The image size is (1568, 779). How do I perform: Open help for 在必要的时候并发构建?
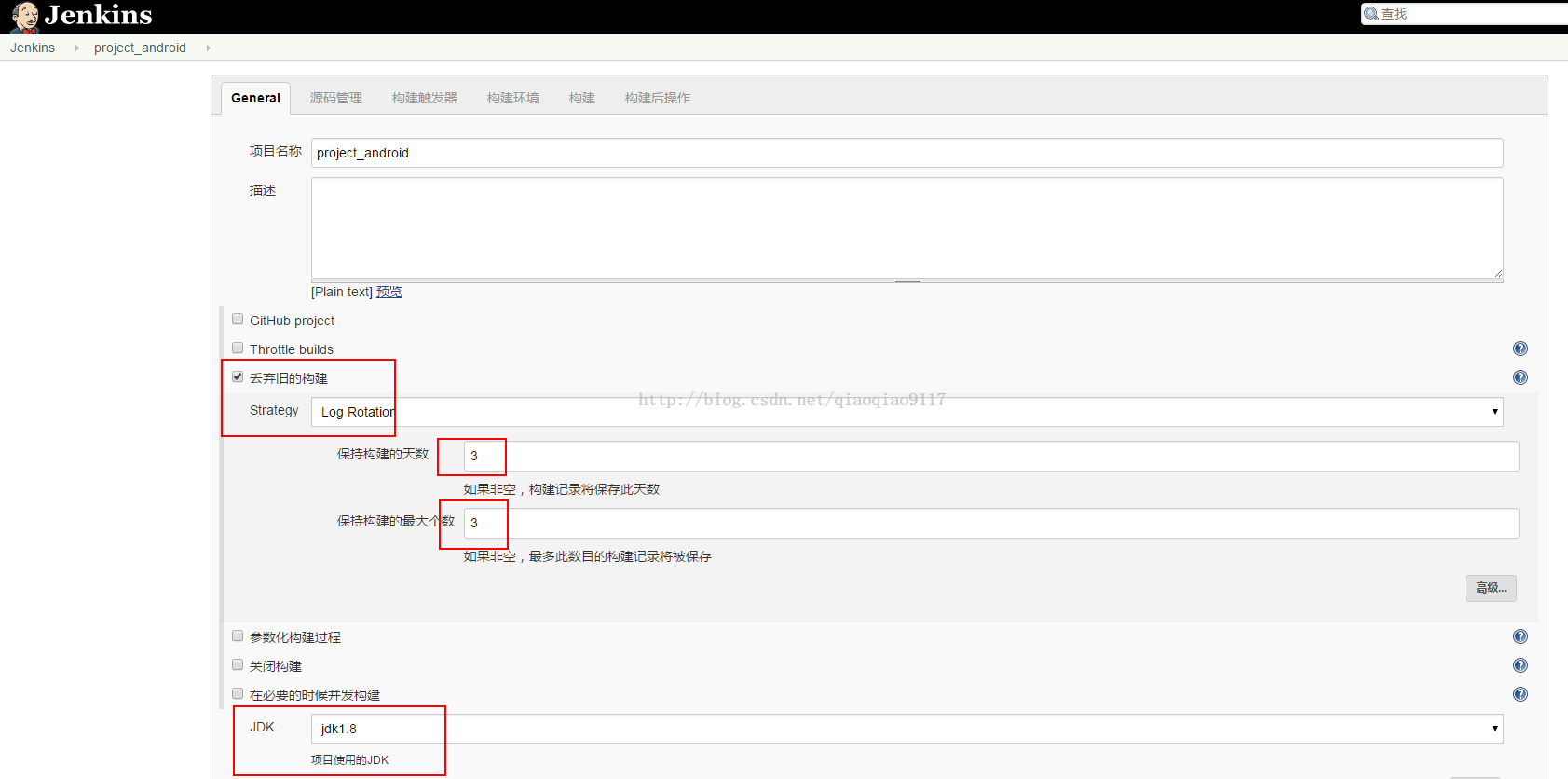pos(1520,694)
